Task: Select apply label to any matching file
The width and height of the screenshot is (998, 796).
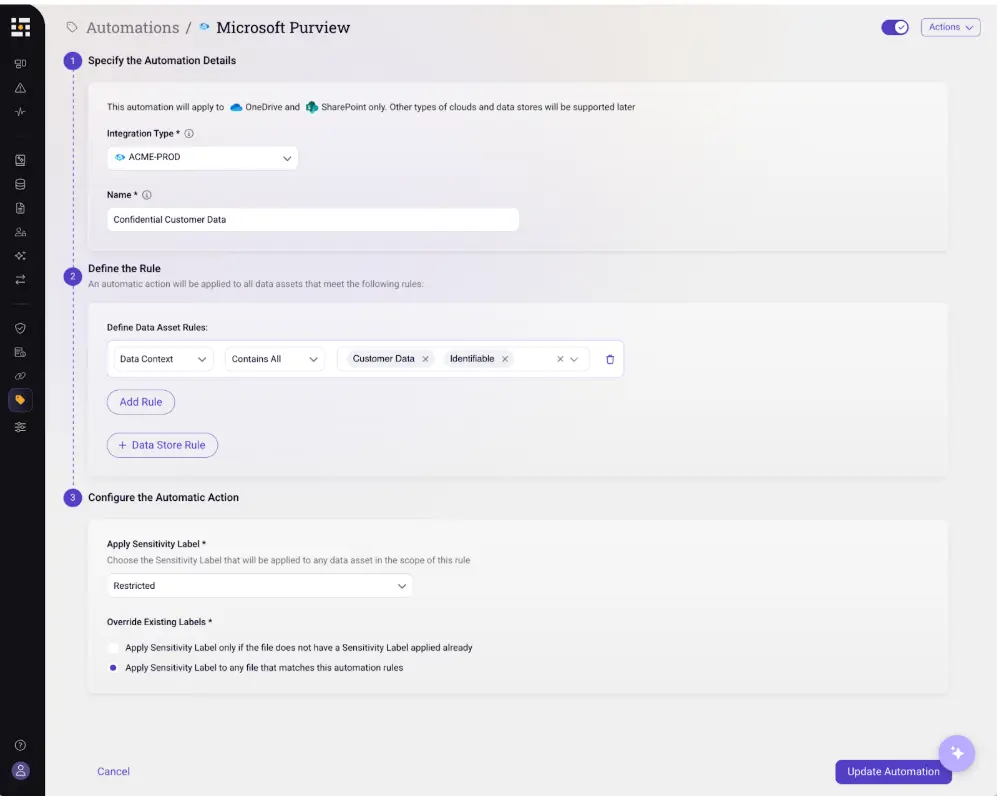Action: click(113, 667)
